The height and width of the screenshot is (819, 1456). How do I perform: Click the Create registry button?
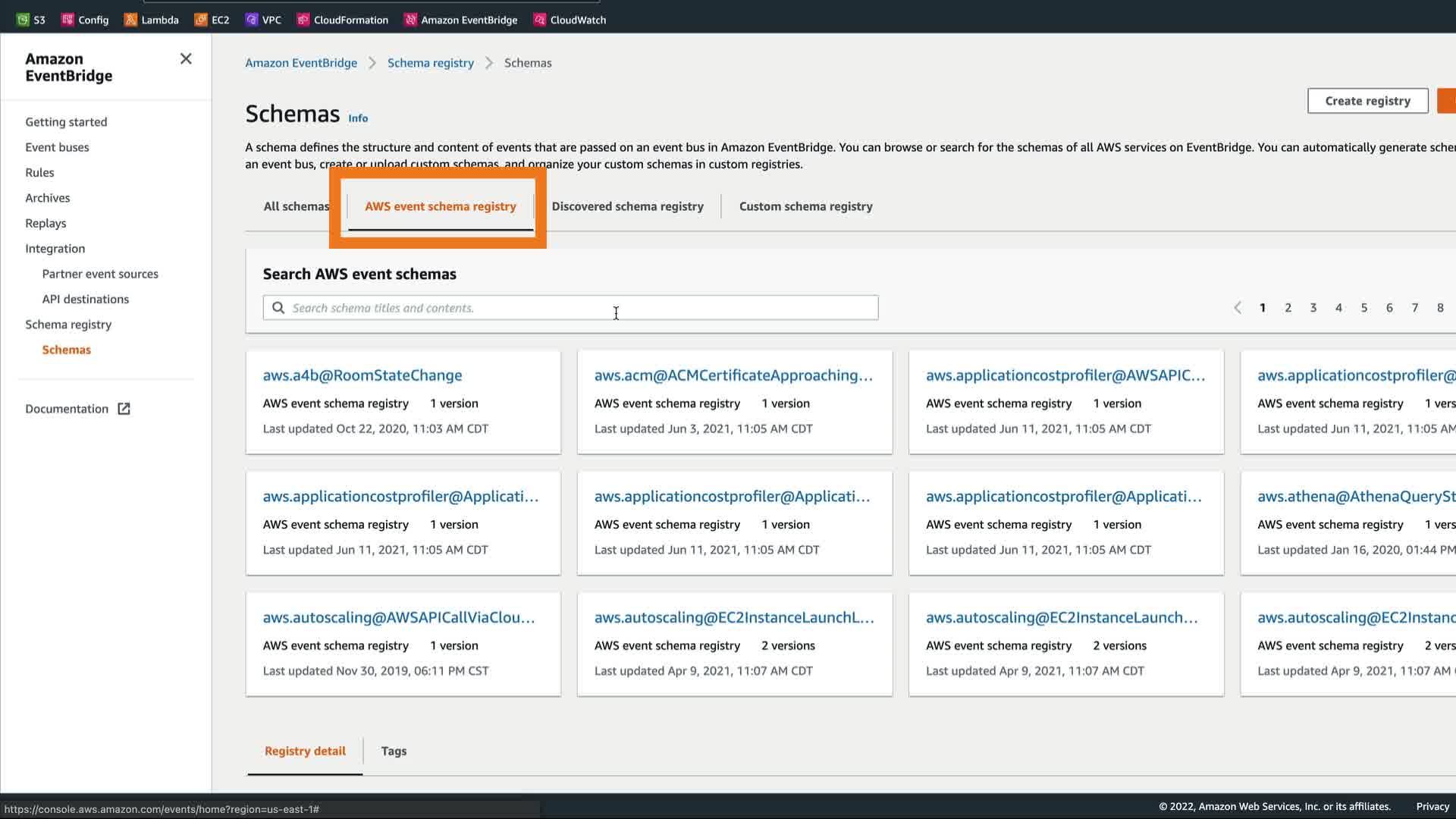1367,101
